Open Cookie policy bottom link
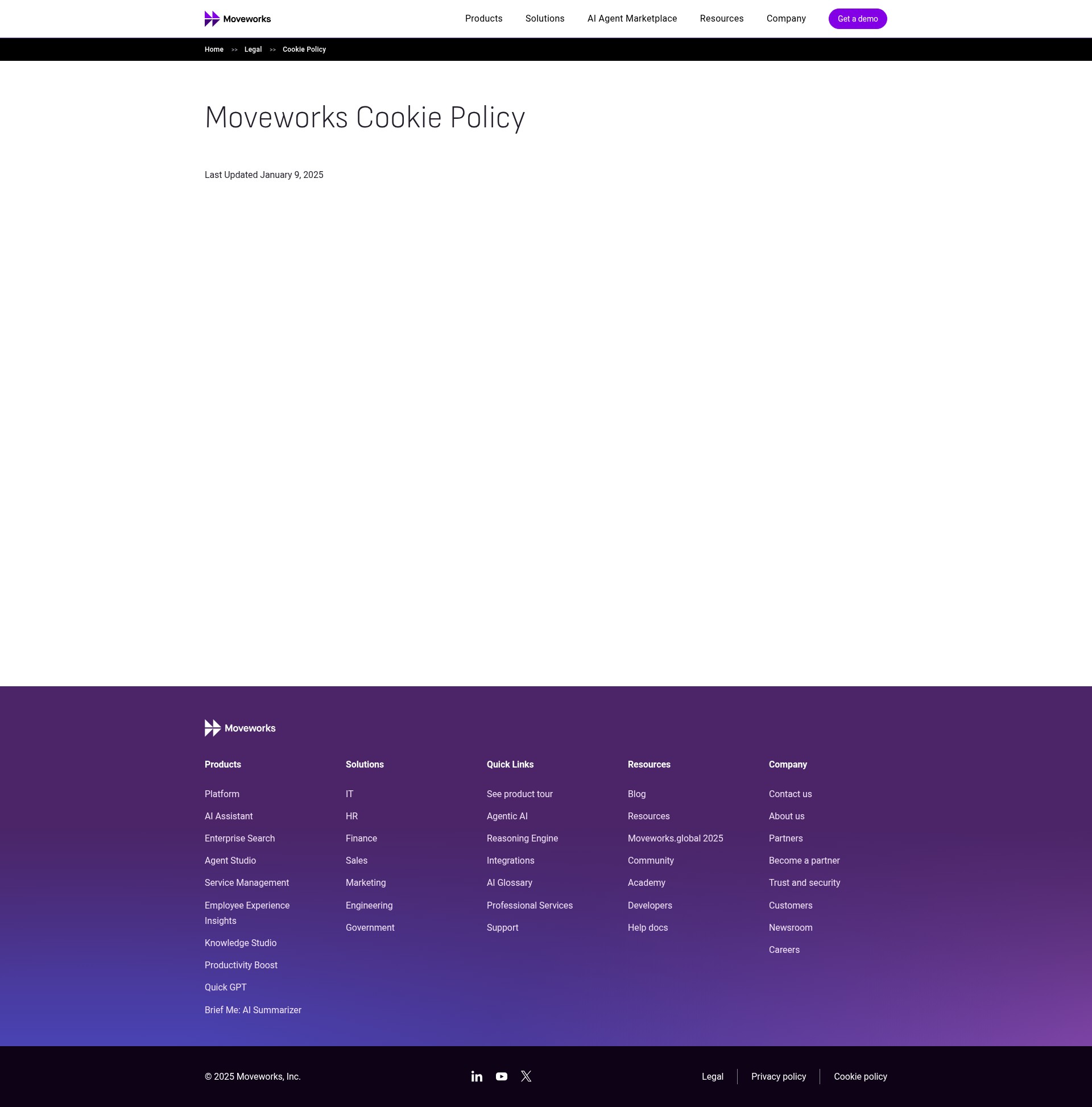Image resolution: width=1092 pixels, height=1107 pixels. click(860, 1077)
